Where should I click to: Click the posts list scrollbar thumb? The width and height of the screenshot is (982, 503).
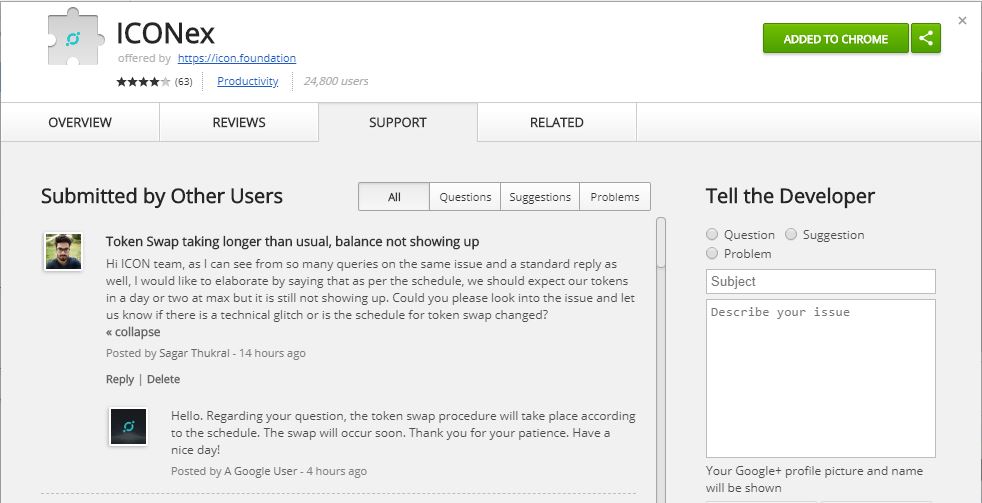point(661,242)
